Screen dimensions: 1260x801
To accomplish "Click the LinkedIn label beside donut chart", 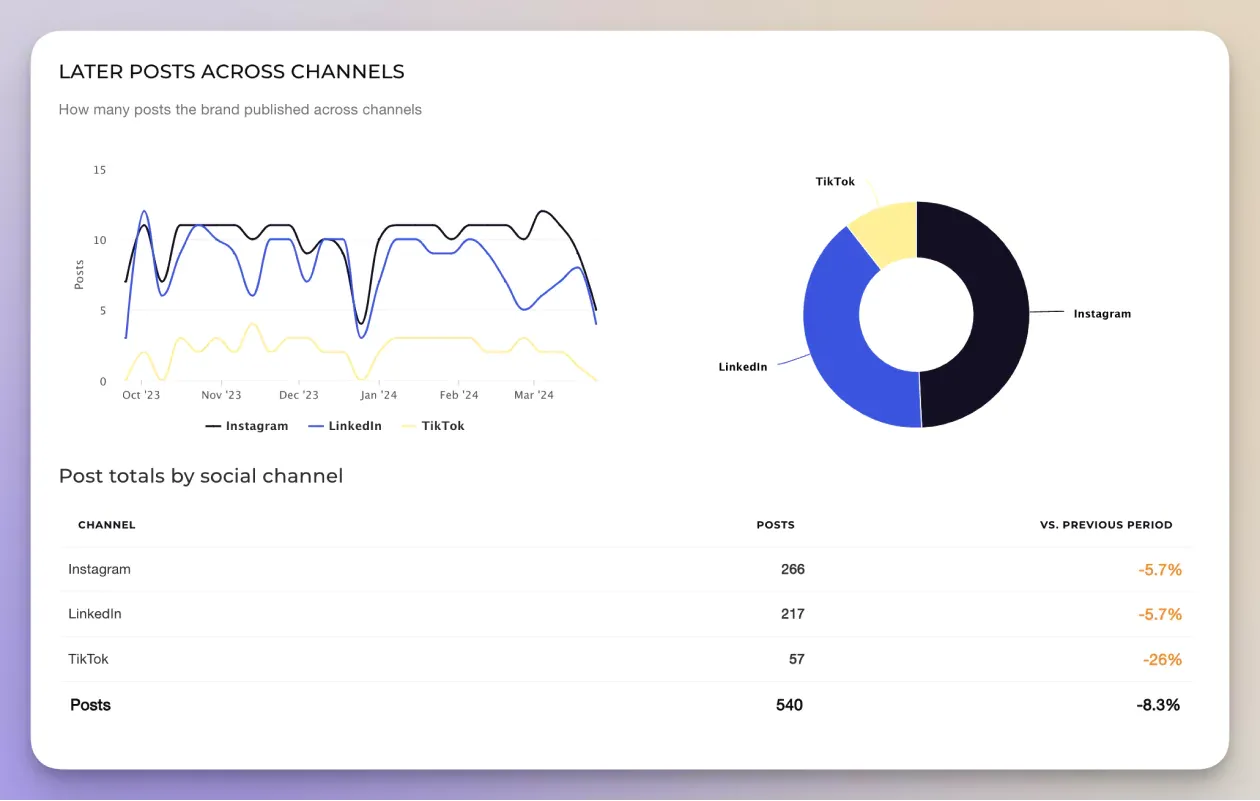I will [743, 367].
